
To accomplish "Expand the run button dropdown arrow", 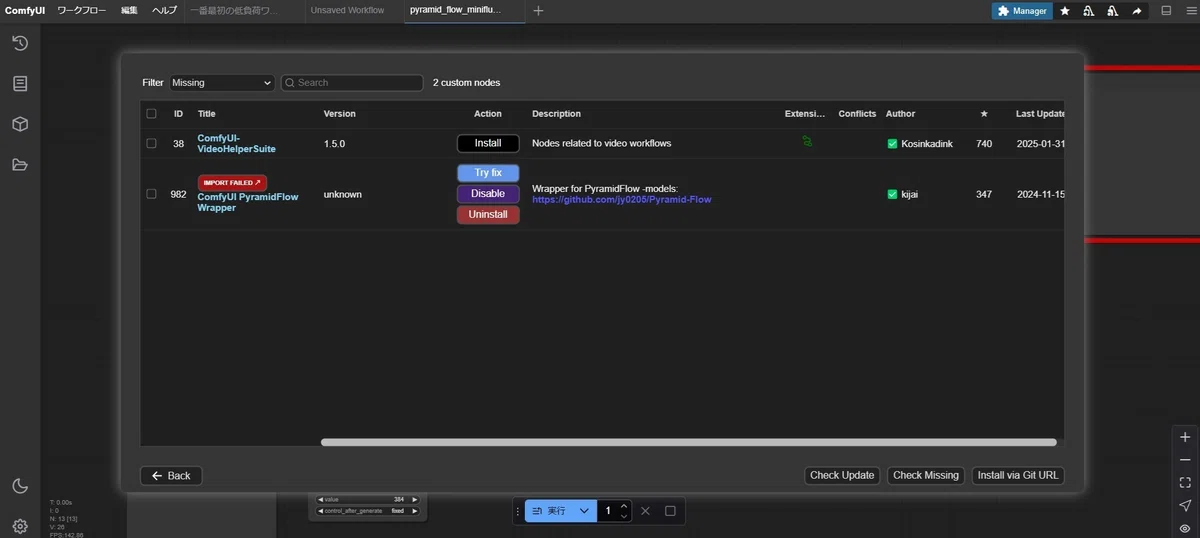I will pyautogui.click(x=585, y=511).
